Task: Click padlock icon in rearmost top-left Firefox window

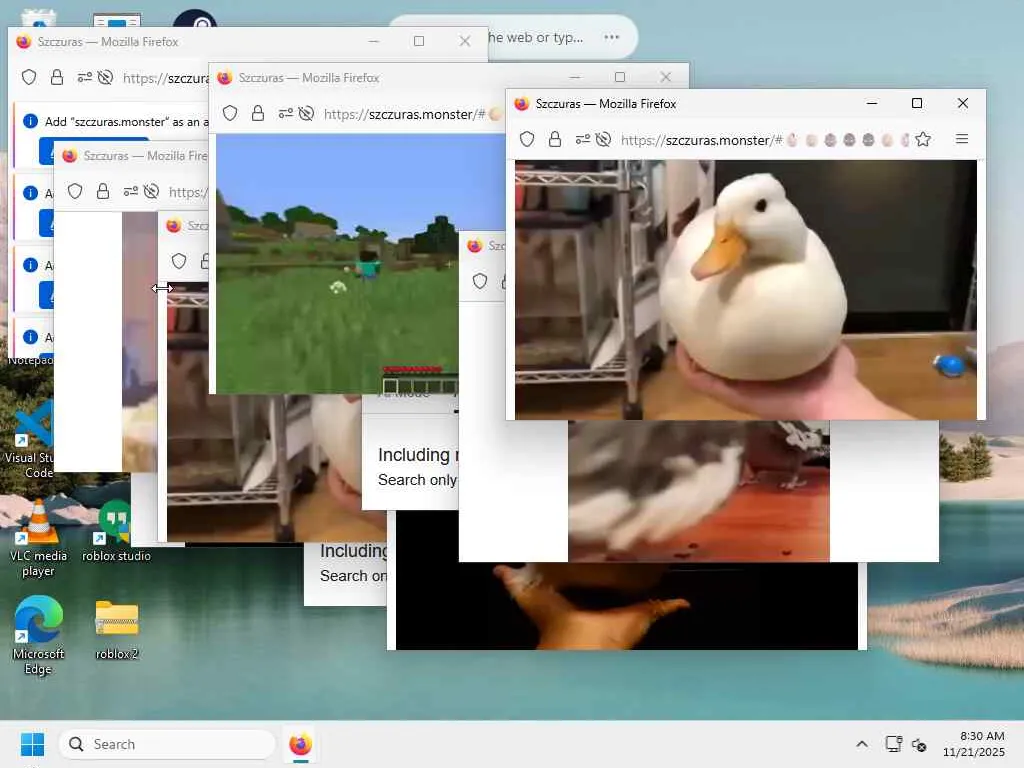Action: [x=57, y=77]
